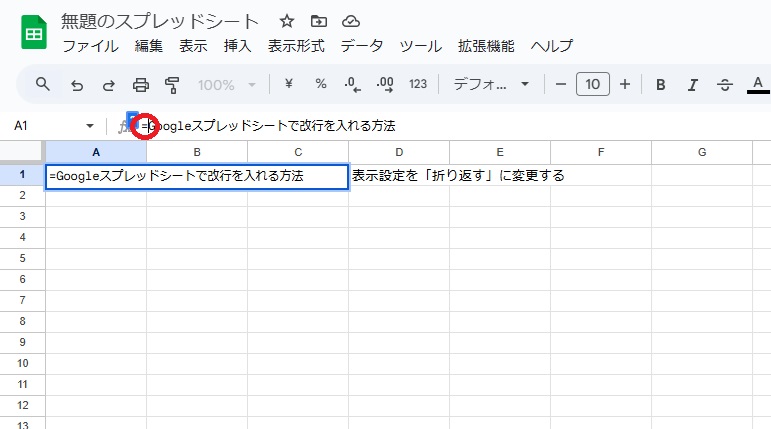Toggle strikethrough formatting
The image size is (771, 429).
click(724, 85)
